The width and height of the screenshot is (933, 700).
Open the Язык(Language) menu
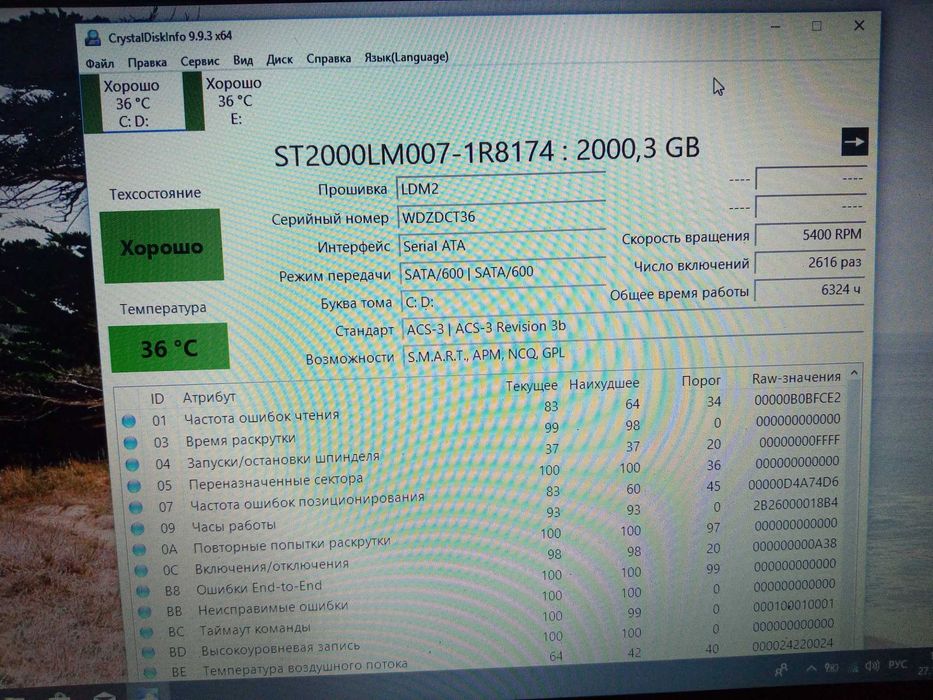pyautogui.click(x=406, y=57)
